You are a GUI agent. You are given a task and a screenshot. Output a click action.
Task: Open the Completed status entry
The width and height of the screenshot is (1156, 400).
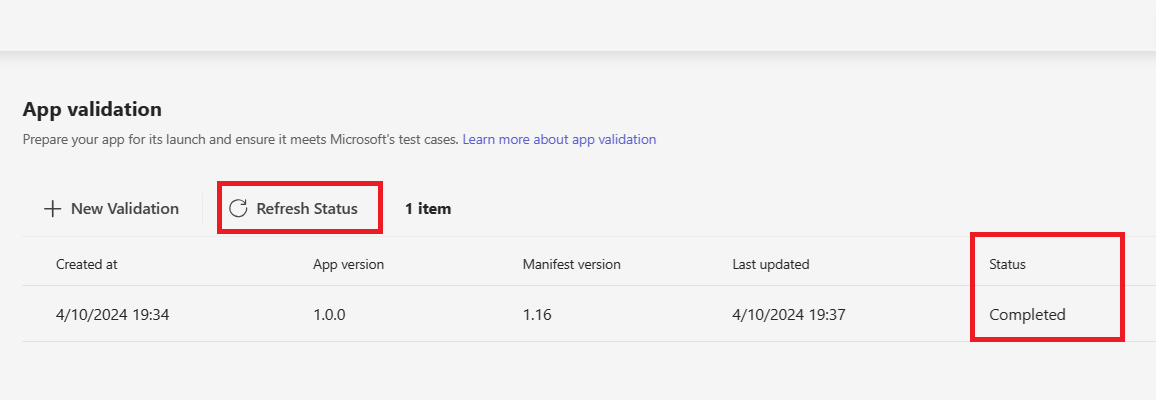pos(1027,314)
